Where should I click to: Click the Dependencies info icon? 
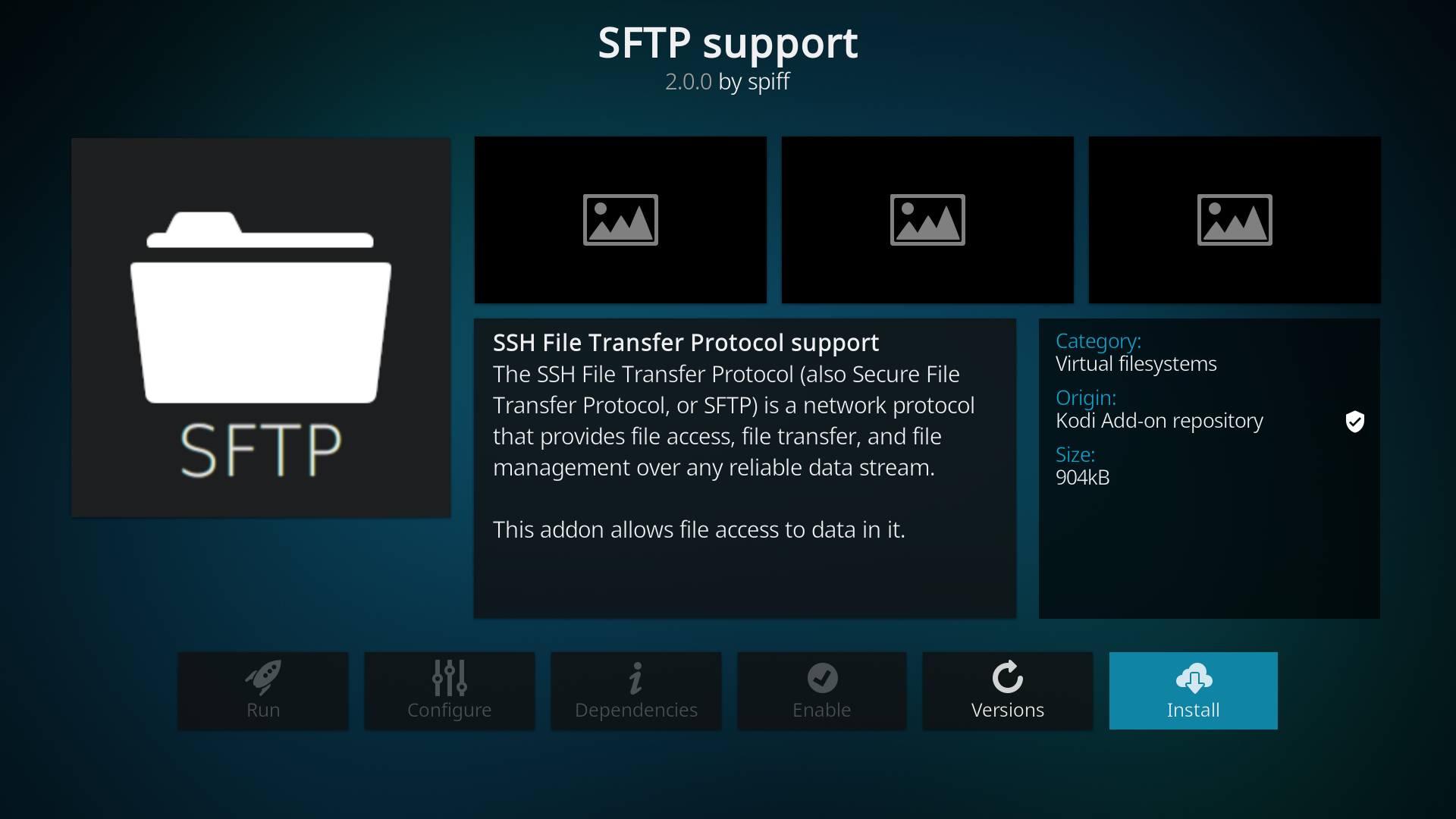(636, 678)
